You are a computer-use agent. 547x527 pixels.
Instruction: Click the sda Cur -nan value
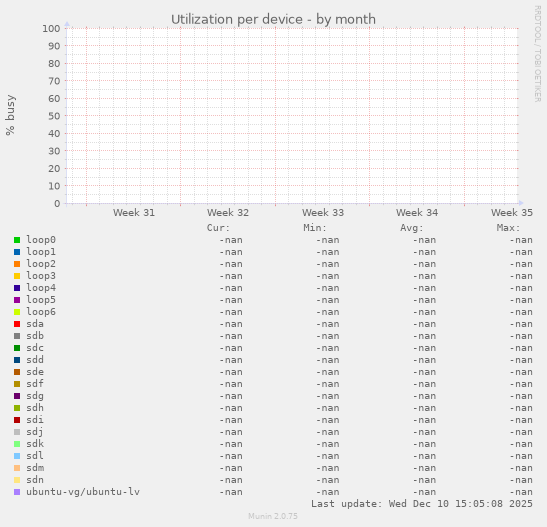click(x=231, y=324)
